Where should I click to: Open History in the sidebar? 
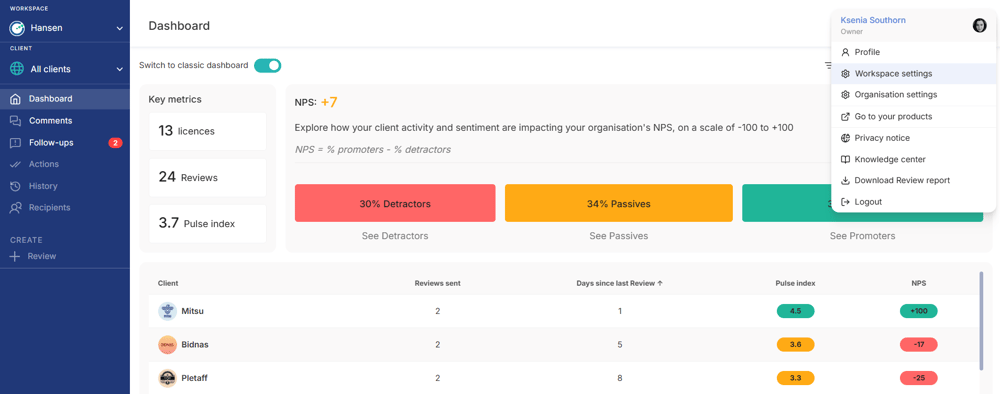click(65, 186)
